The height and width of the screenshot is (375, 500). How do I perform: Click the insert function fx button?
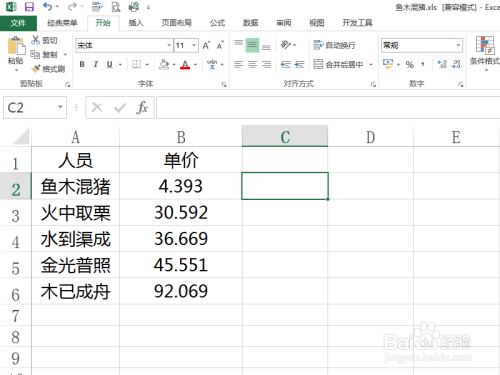142,107
